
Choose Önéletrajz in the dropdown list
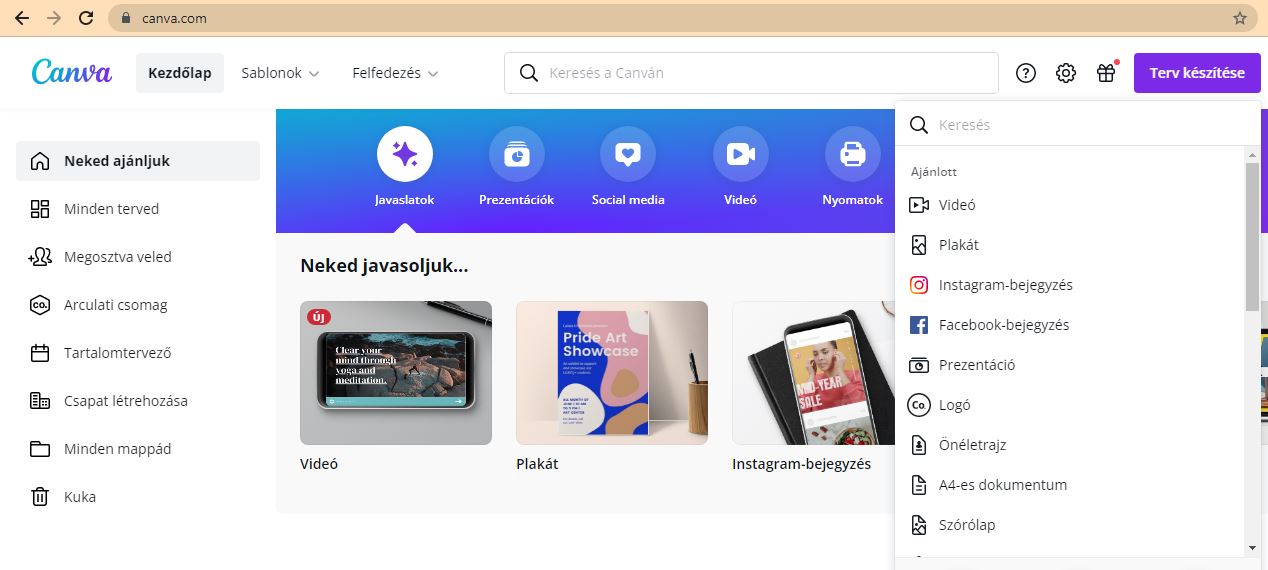pyautogui.click(x=1070, y=445)
